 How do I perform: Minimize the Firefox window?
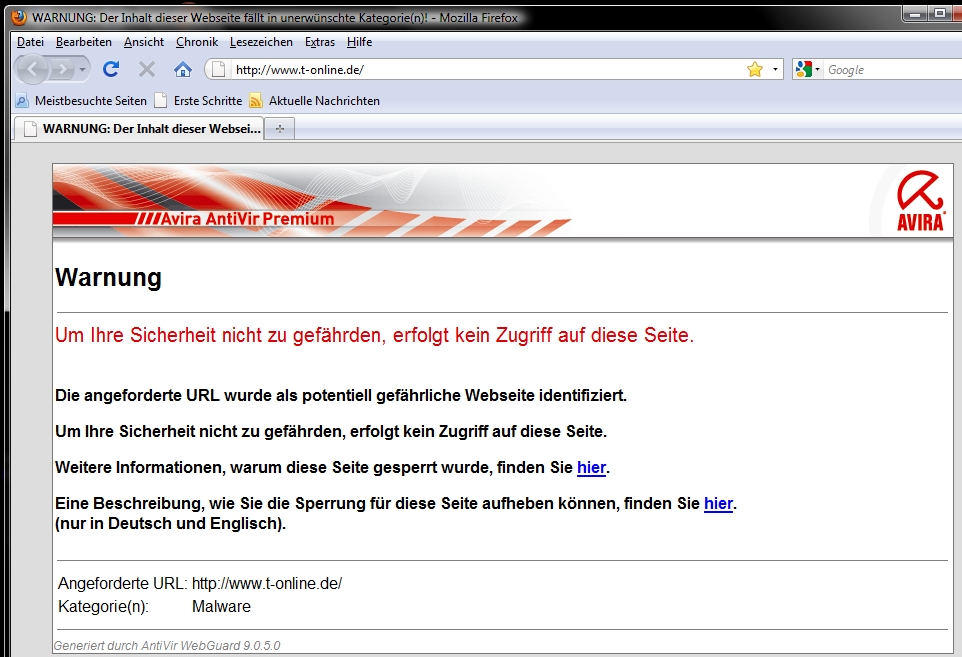point(915,13)
